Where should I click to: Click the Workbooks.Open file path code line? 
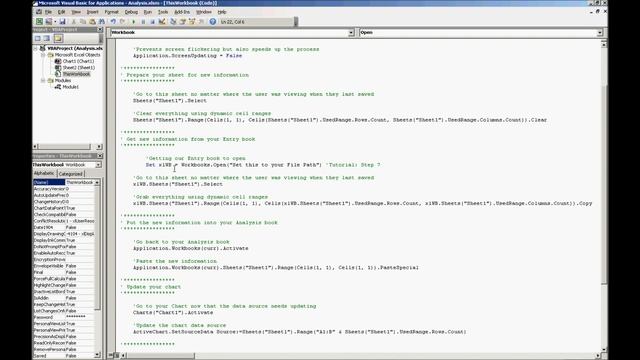point(263,165)
